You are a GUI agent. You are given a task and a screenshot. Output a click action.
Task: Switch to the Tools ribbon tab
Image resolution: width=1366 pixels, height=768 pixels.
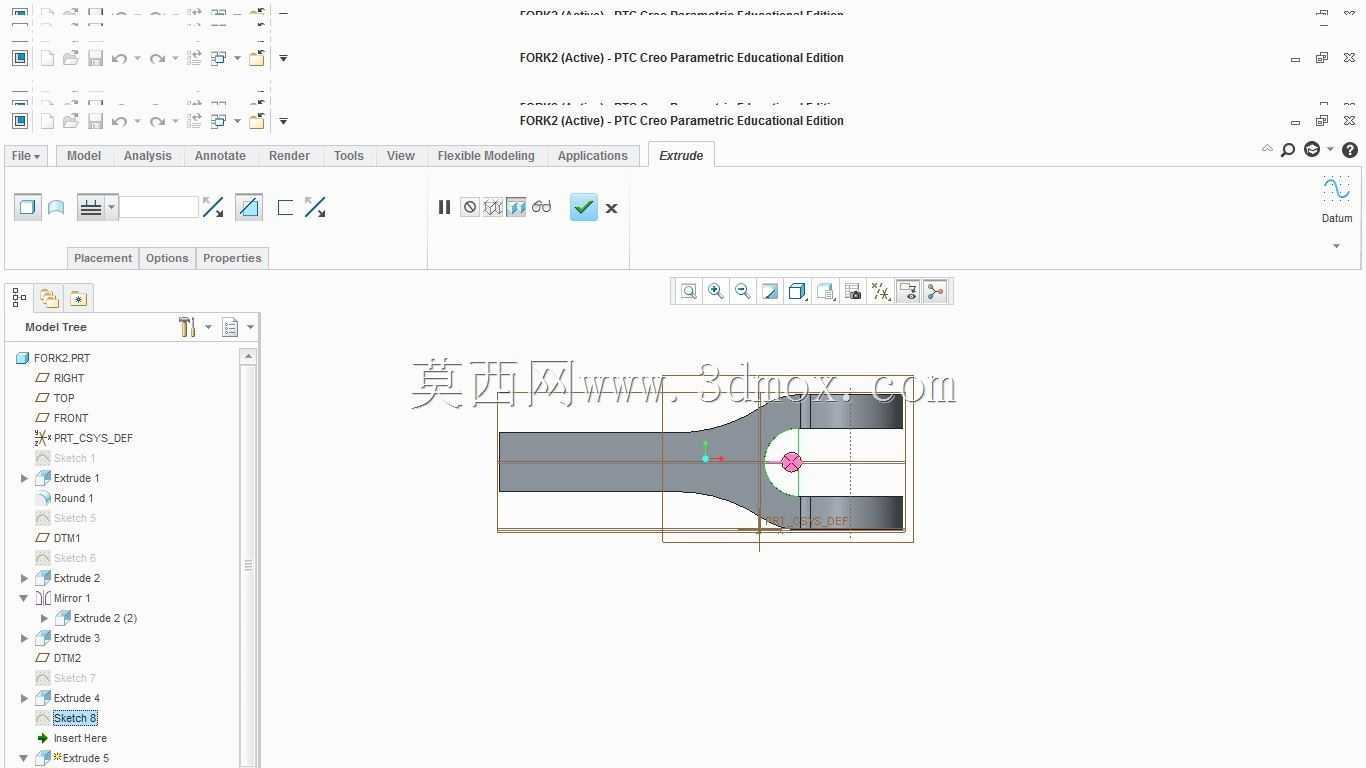[349, 156]
